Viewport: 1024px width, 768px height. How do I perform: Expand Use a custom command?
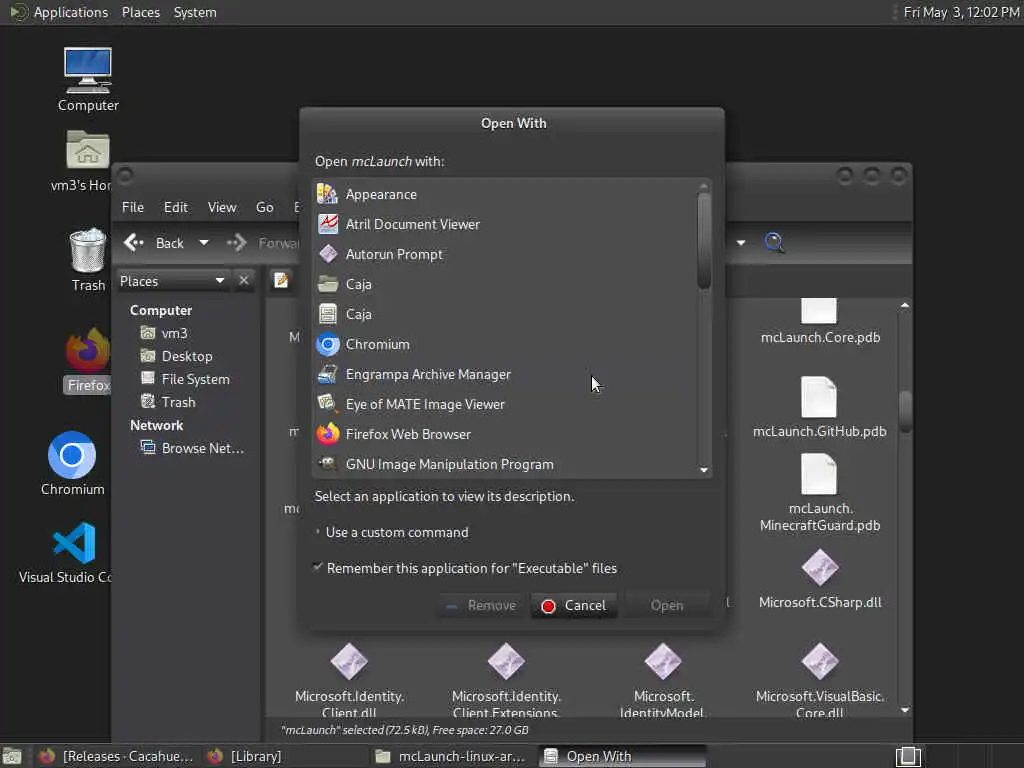click(x=392, y=532)
